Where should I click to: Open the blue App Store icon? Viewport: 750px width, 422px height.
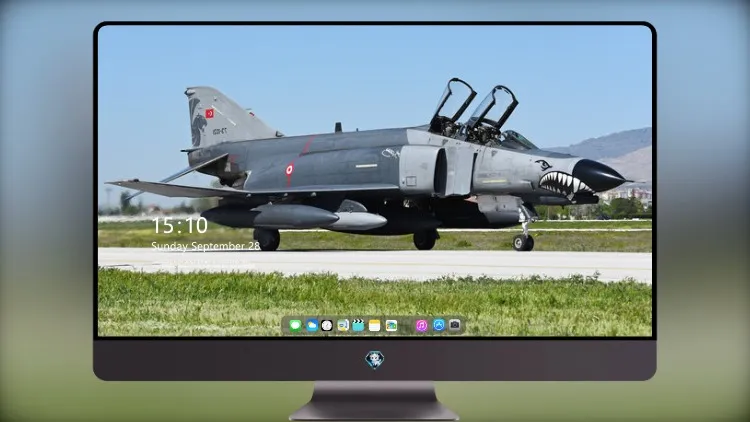coord(439,325)
